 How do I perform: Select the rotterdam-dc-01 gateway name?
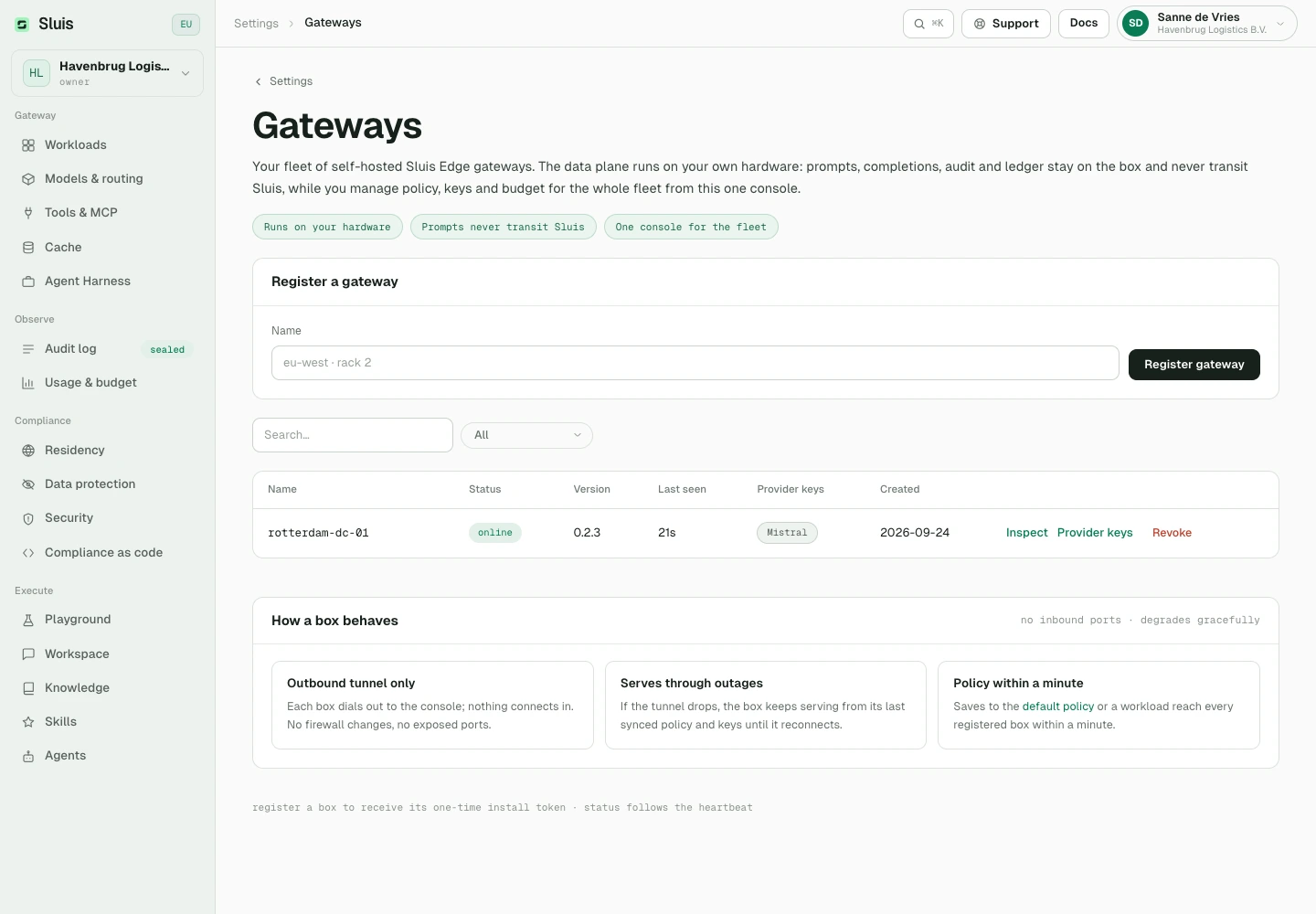(x=318, y=533)
